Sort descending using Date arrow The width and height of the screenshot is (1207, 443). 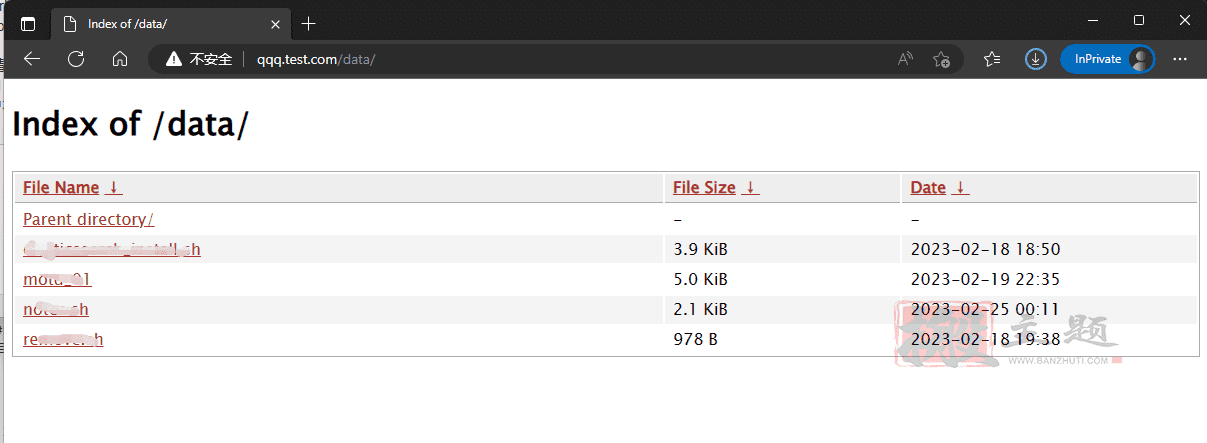pos(960,187)
